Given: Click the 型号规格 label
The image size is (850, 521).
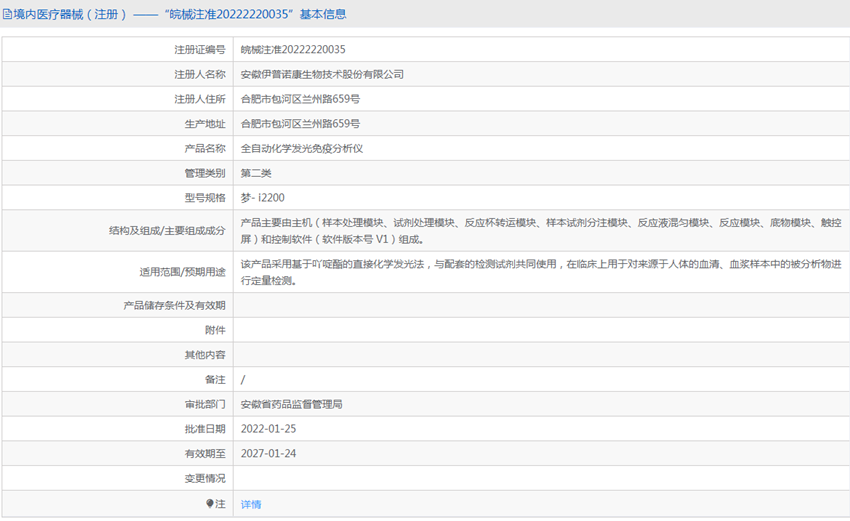Looking at the screenshot, I should (205, 198).
